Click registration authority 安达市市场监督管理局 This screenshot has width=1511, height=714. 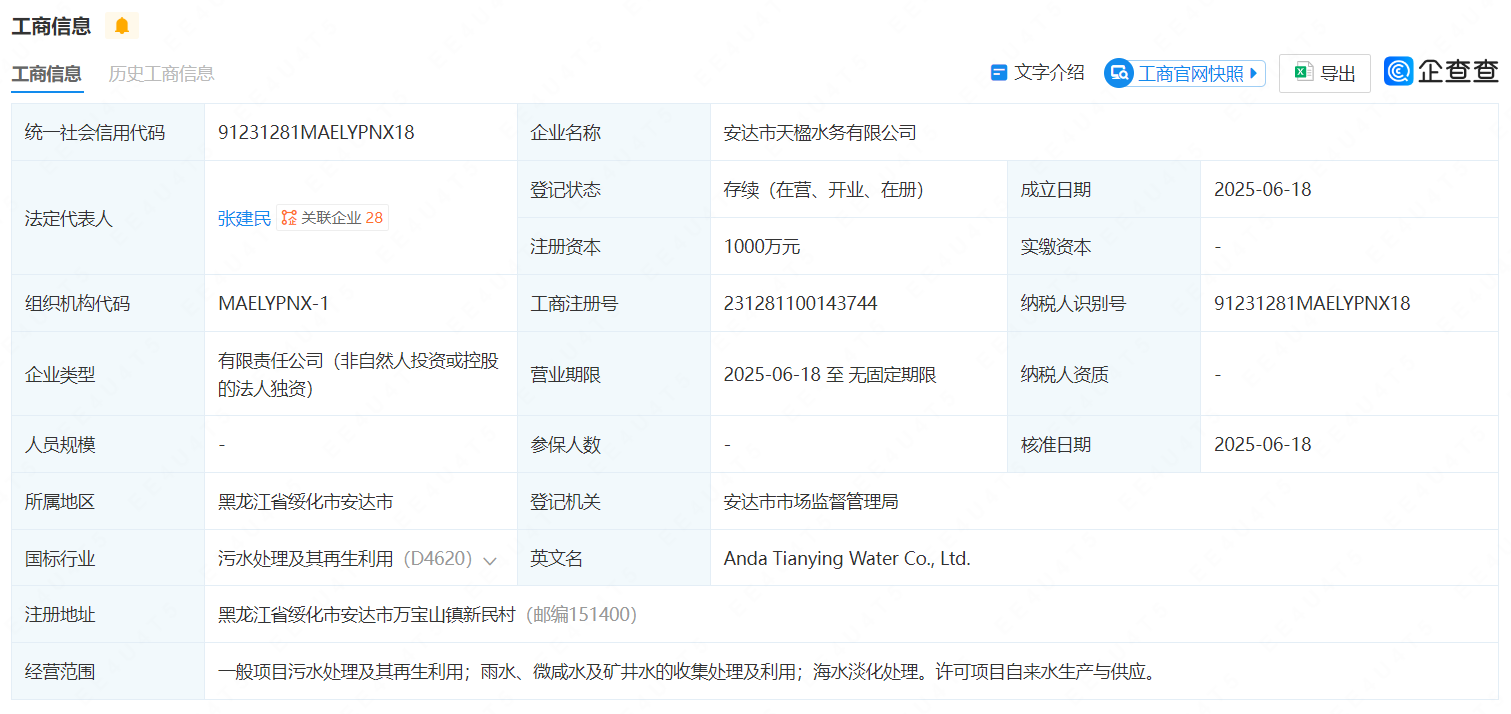811,501
